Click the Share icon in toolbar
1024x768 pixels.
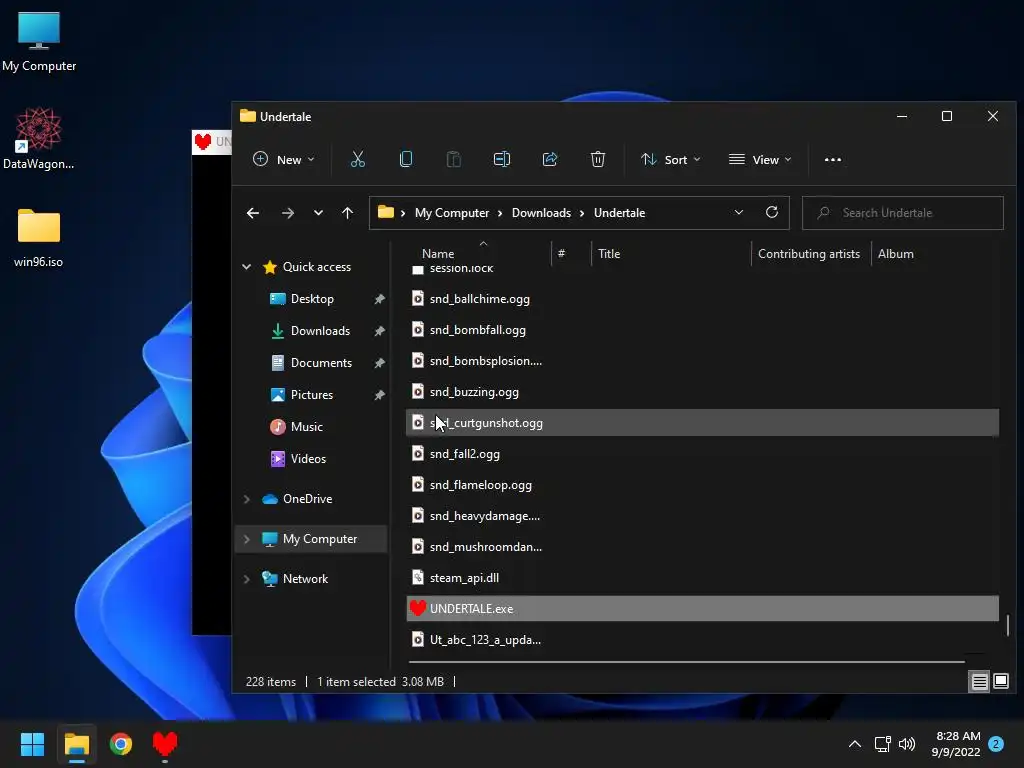click(550, 159)
